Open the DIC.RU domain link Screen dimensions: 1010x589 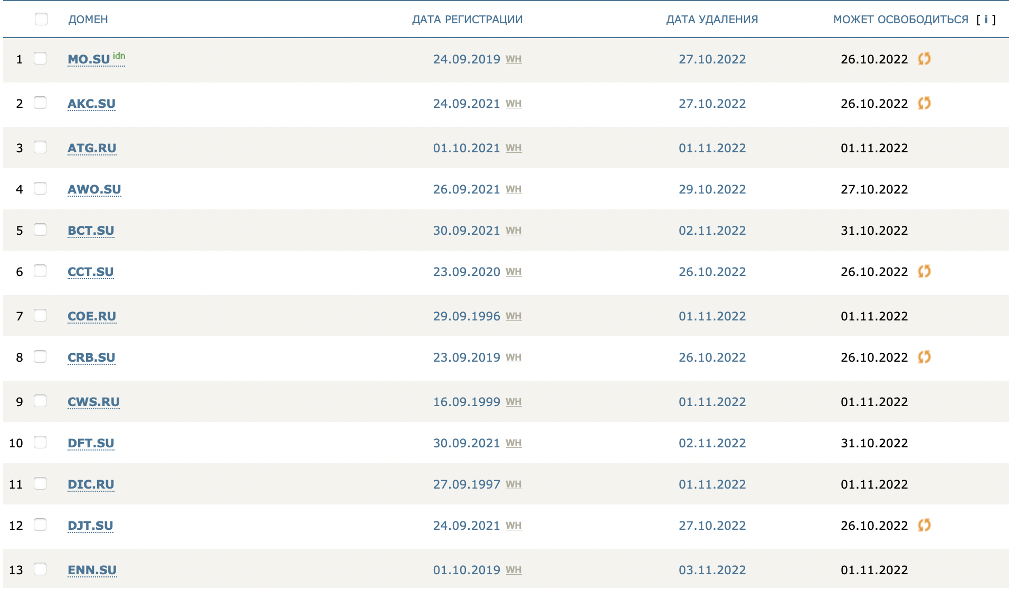pyautogui.click(x=91, y=485)
